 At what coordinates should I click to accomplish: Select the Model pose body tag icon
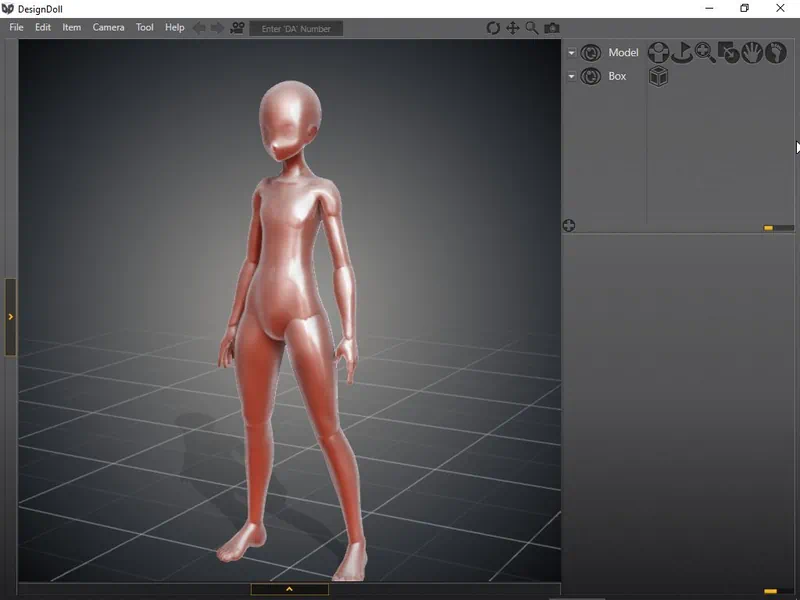pyautogui.click(x=659, y=53)
